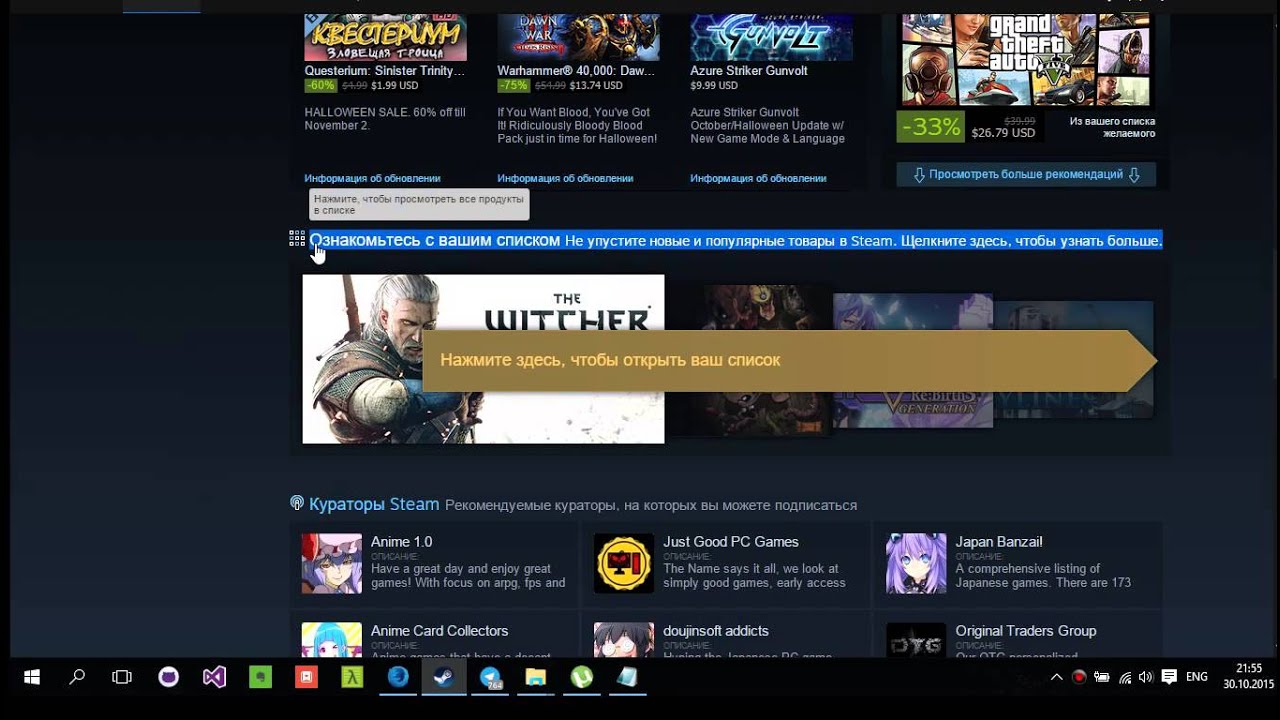Switch to Steam taskbar icon
Viewport: 1280px width, 720px height.
pyautogui.click(x=443, y=677)
